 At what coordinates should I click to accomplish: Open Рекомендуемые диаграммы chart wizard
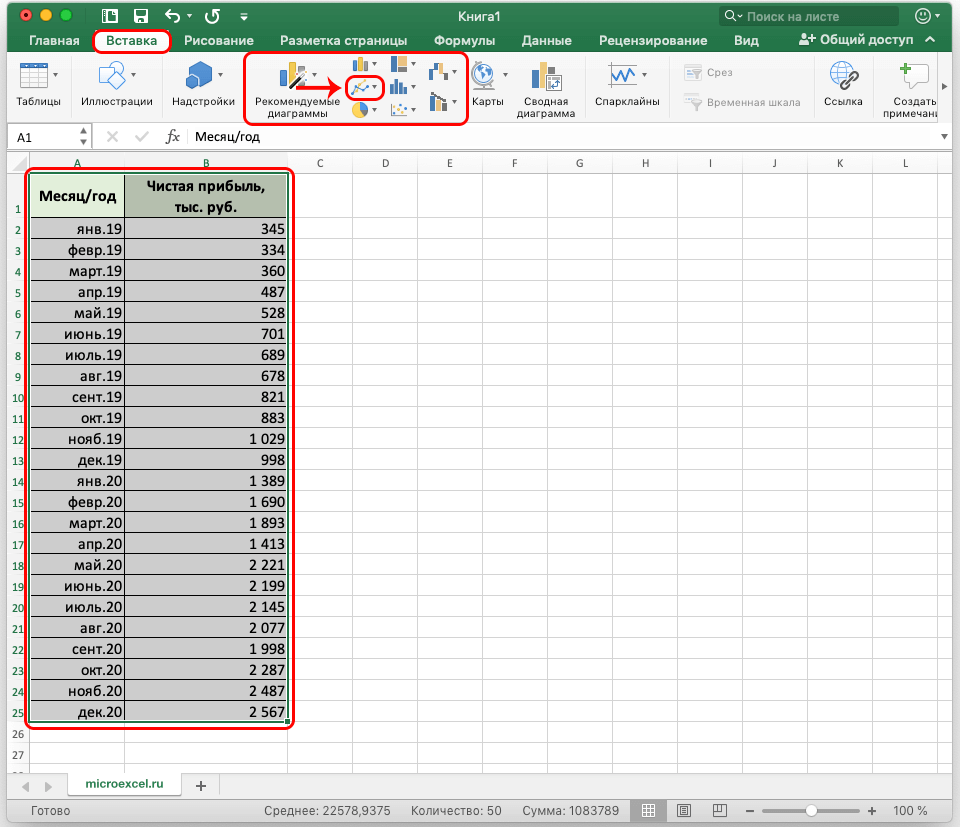pyautogui.click(x=293, y=76)
